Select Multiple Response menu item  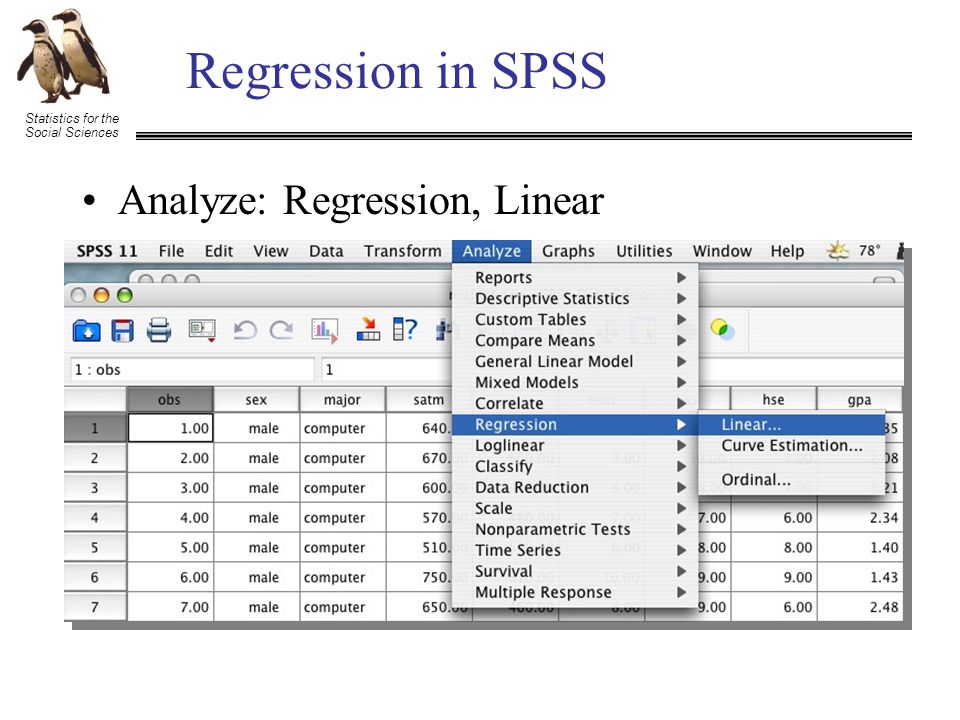(575, 592)
